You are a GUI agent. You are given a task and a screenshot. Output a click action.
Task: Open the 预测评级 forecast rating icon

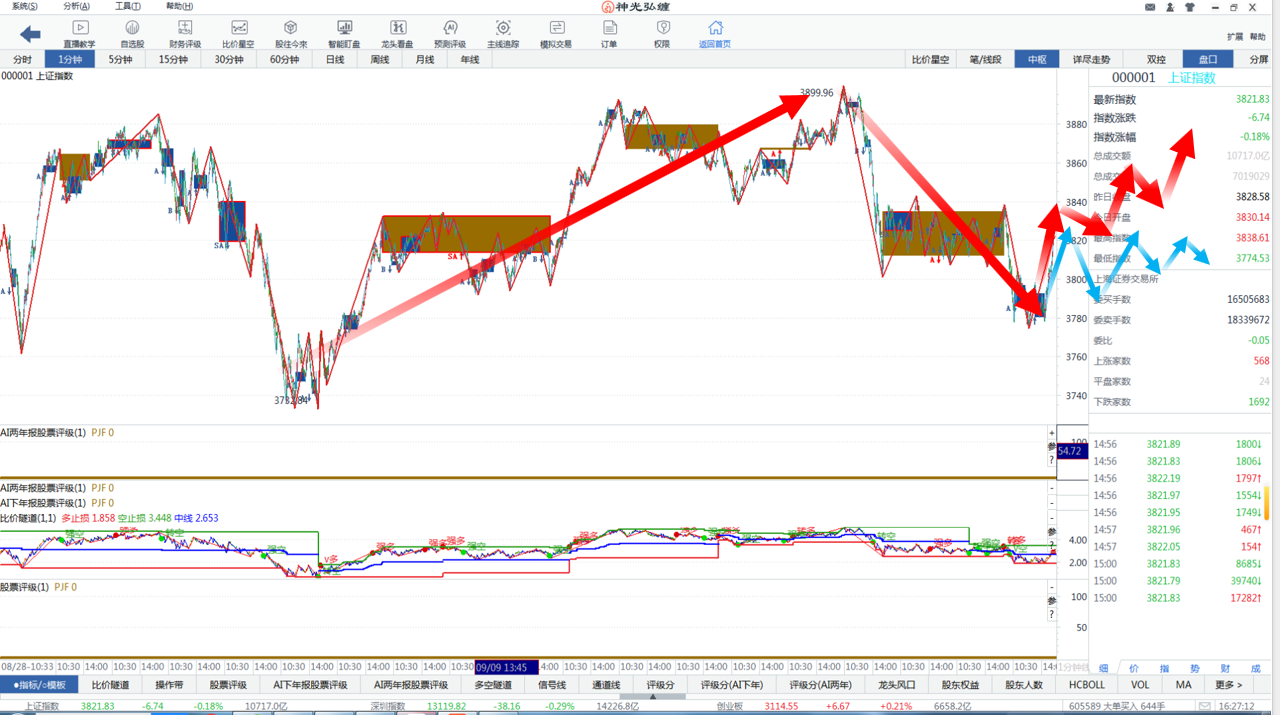pos(450,34)
